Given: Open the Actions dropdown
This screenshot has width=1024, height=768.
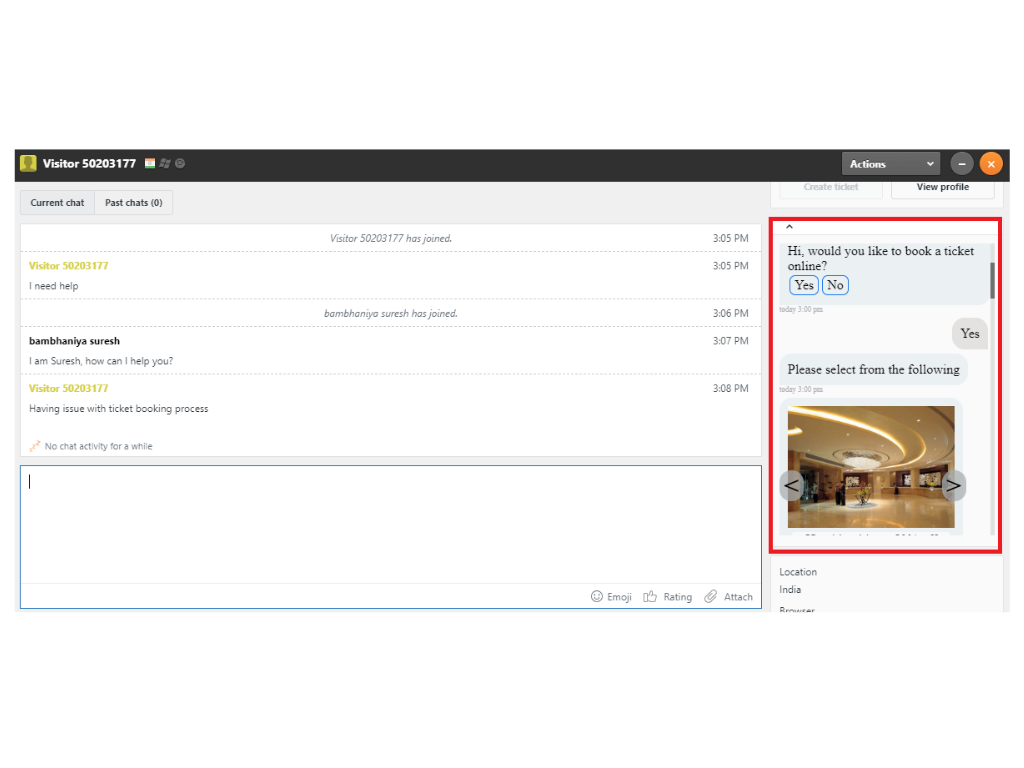Looking at the screenshot, I should tap(891, 164).
